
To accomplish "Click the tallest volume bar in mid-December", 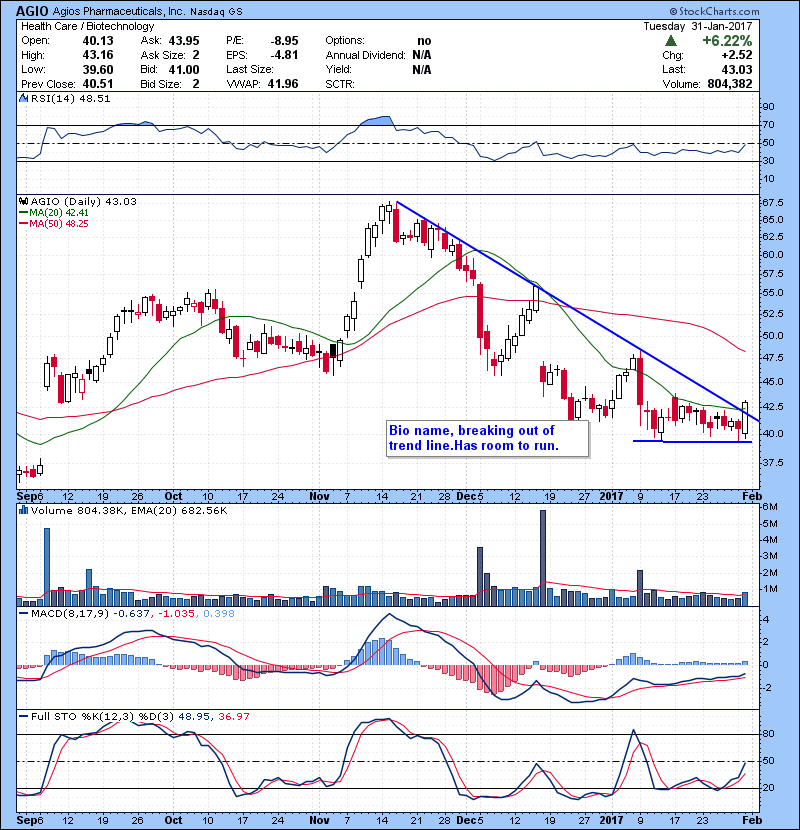I will coord(543,558).
